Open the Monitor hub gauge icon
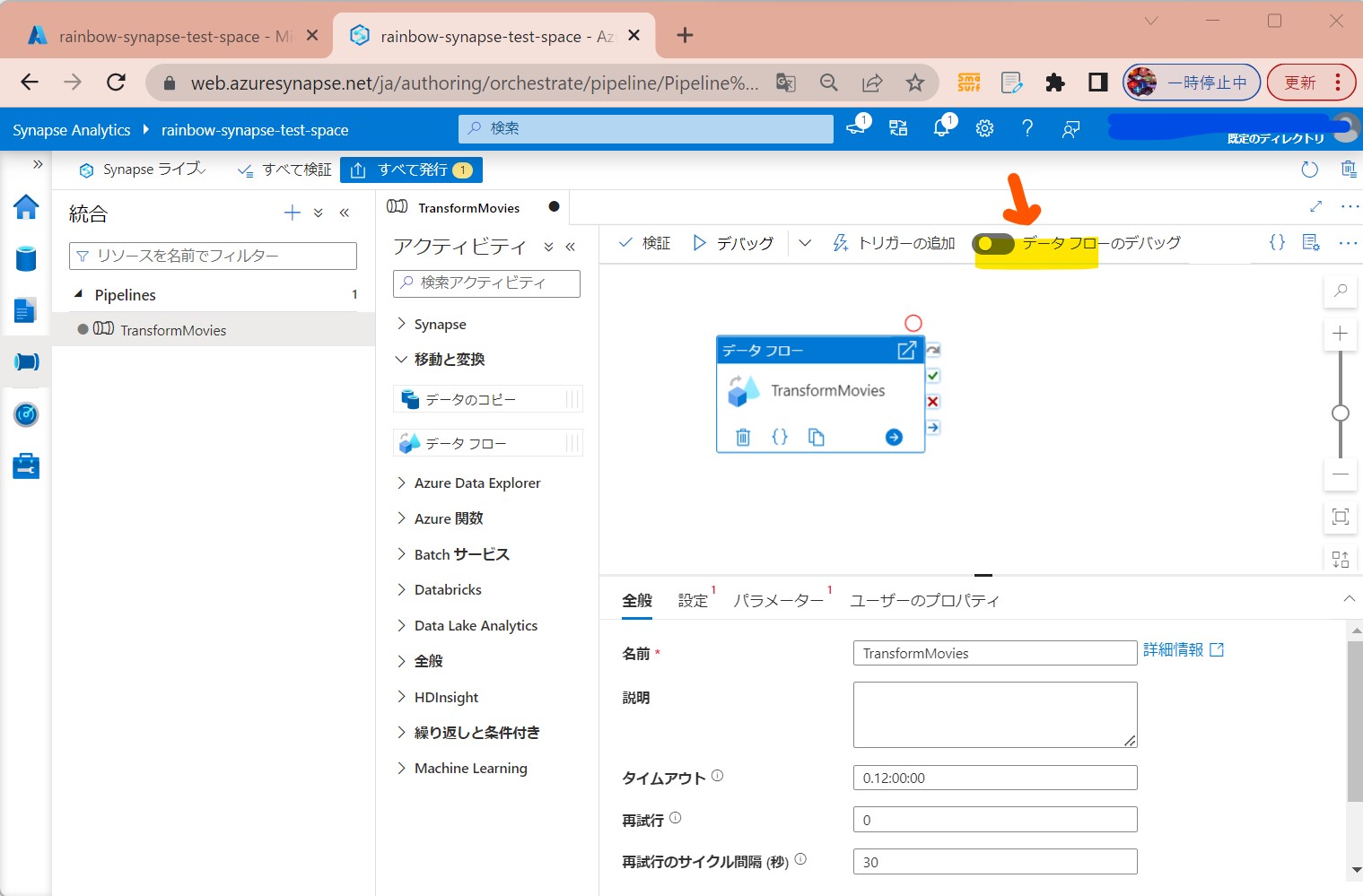The image size is (1363, 896). (x=26, y=414)
